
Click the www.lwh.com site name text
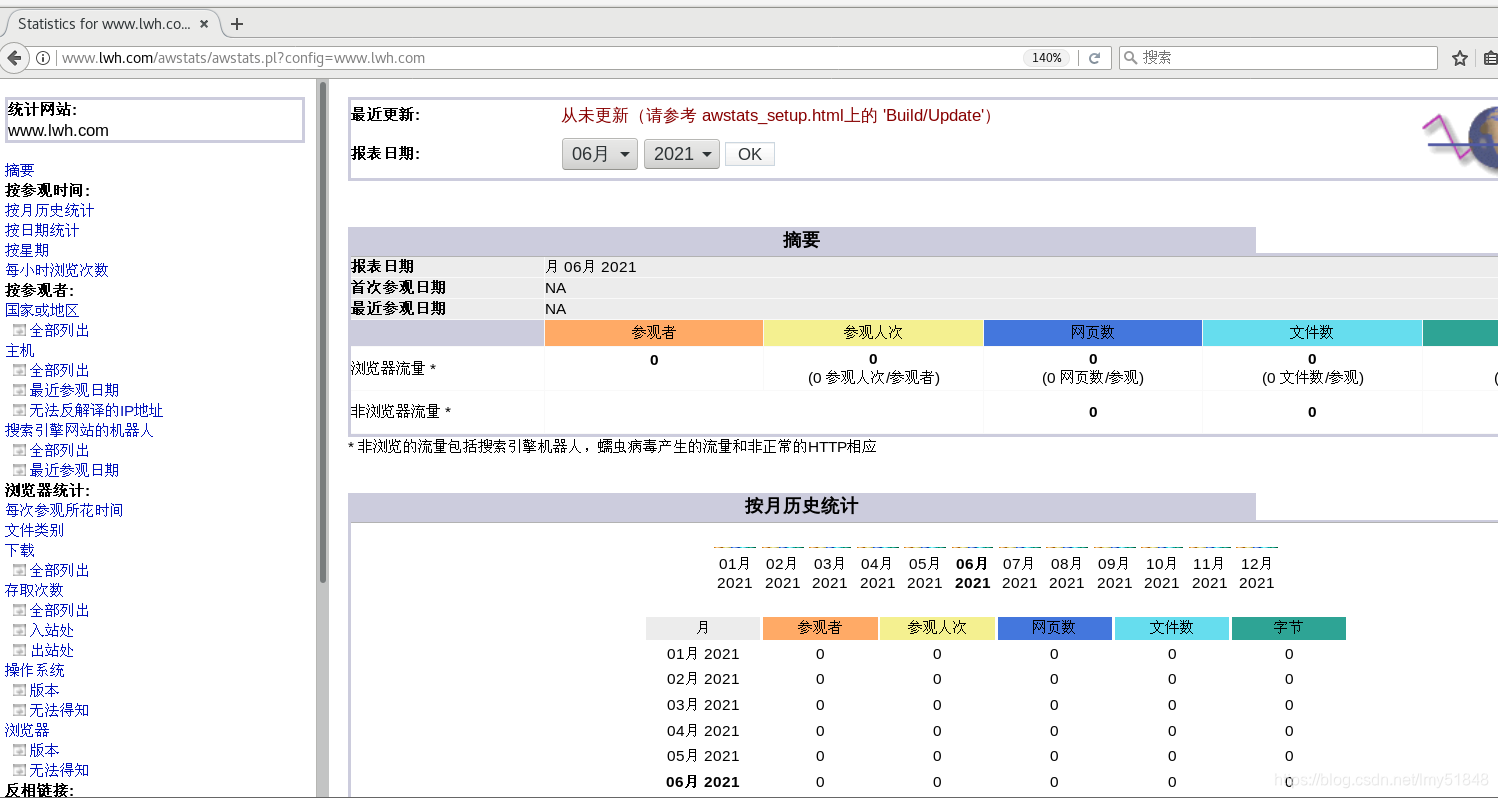click(x=58, y=131)
